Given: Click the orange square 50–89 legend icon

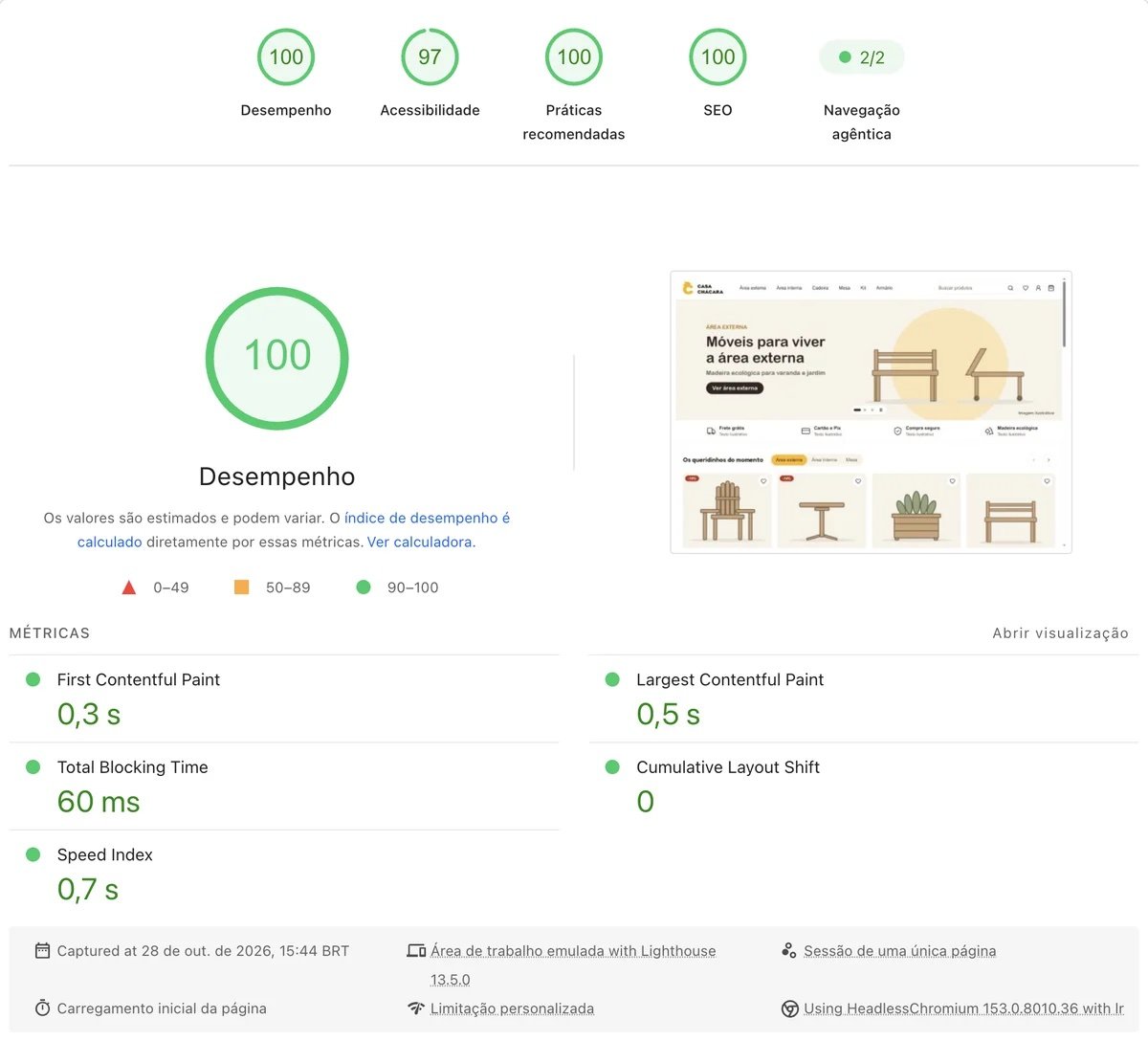Looking at the screenshot, I should 242,587.
